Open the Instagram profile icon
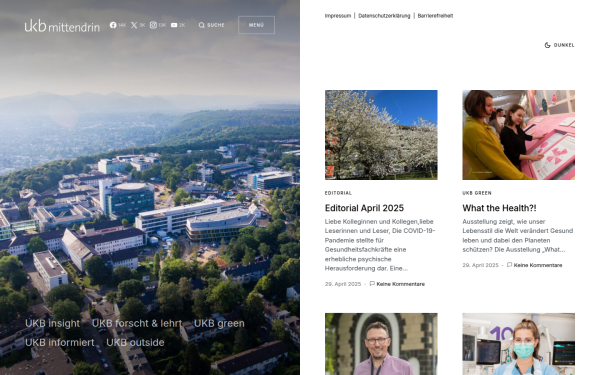 point(153,25)
